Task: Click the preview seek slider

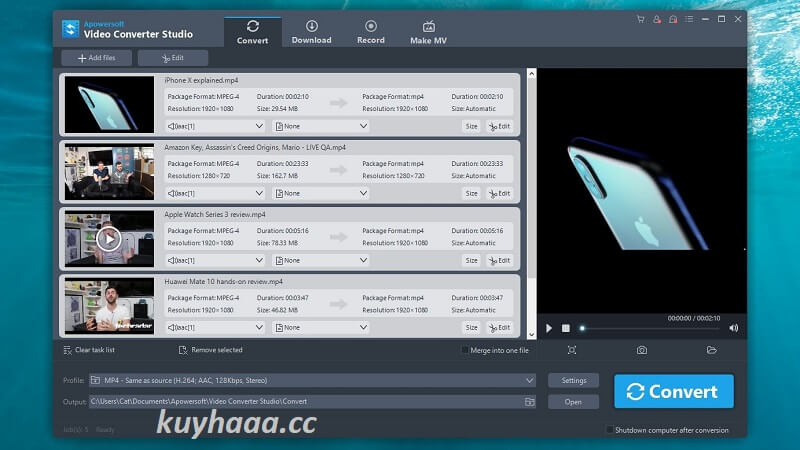Action: pyautogui.click(x=651, y=329)
